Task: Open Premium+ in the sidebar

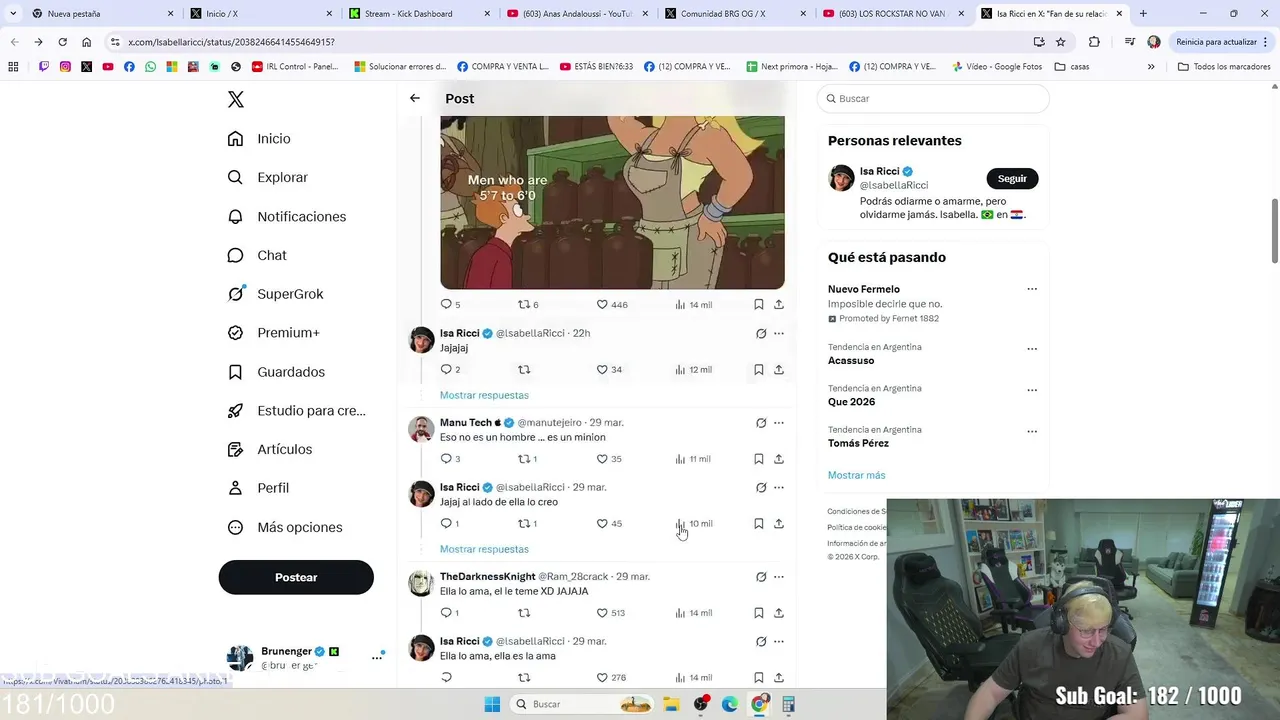Action: [x=273, y=333]
